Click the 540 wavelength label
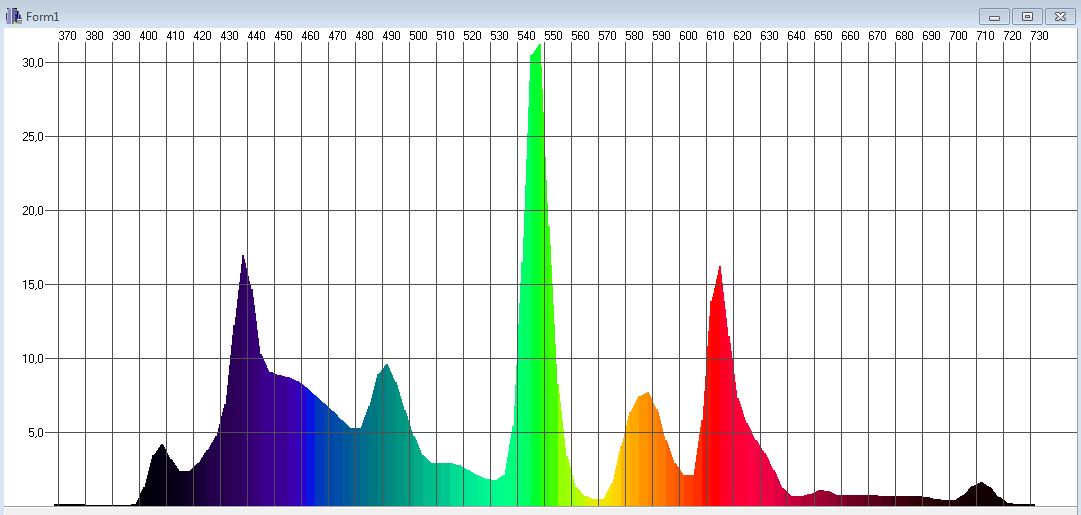 pyautogui.click(x=526, y=36)
